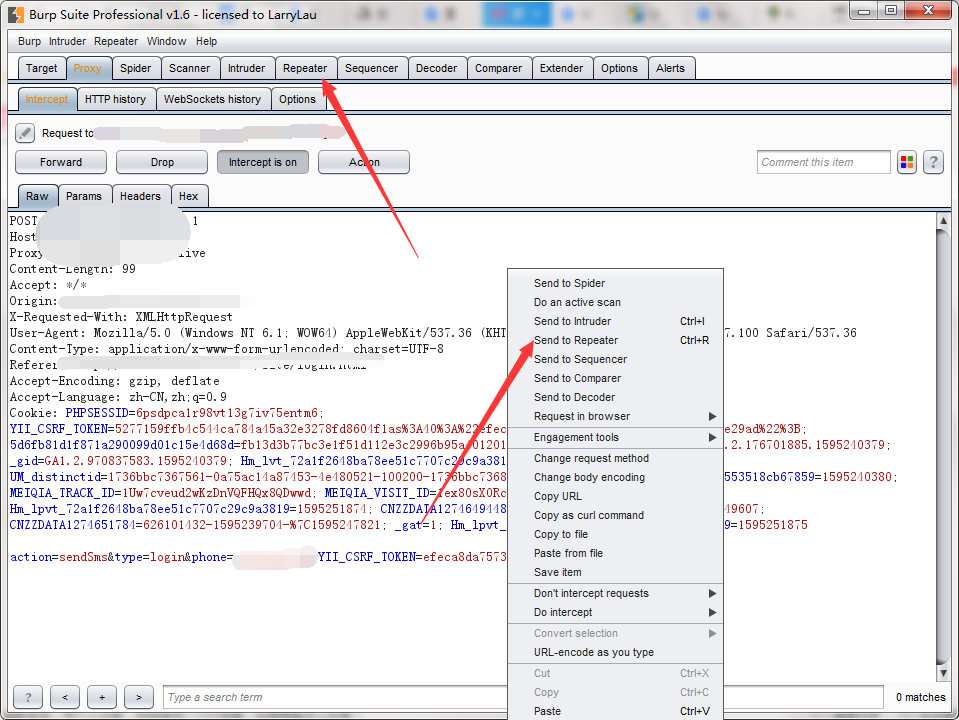Open the WebSockets history sub-tab
The image size is (959, 720).
[212, 99]
